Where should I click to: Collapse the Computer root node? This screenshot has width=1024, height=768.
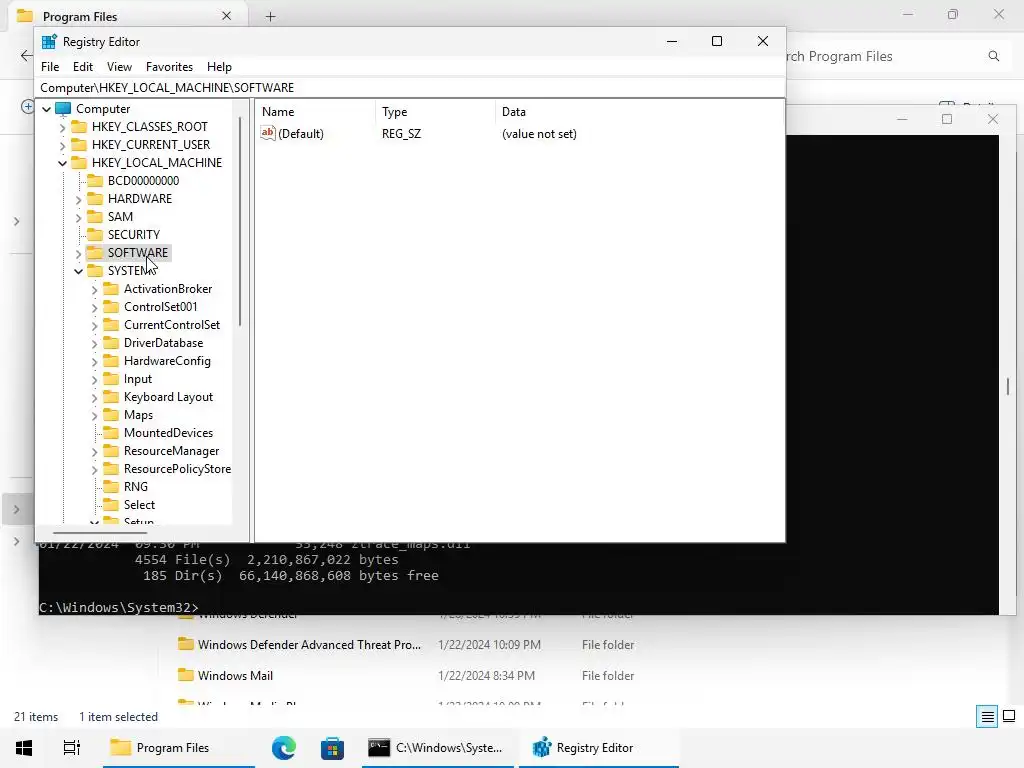coord(46,109)
